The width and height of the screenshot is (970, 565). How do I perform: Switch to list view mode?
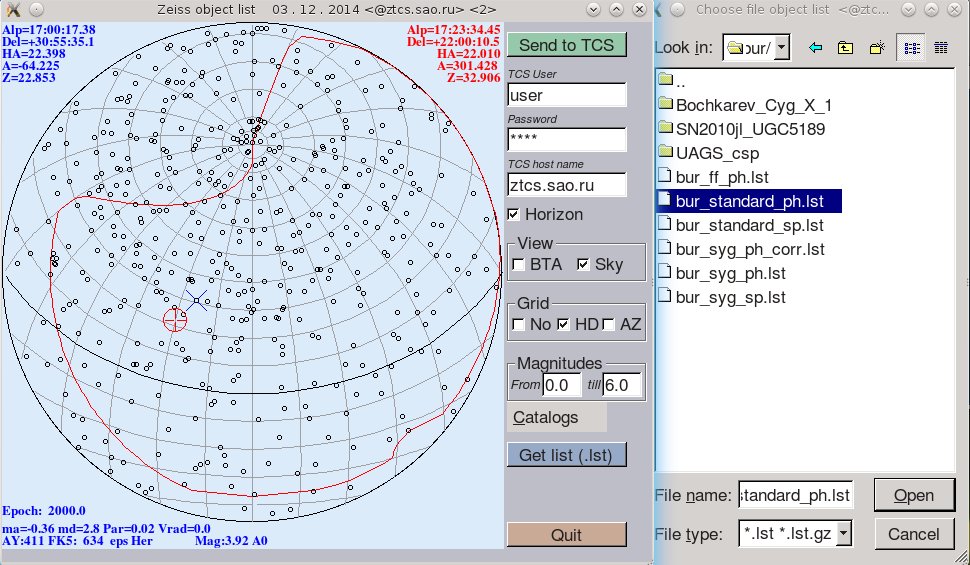(911, 48)
